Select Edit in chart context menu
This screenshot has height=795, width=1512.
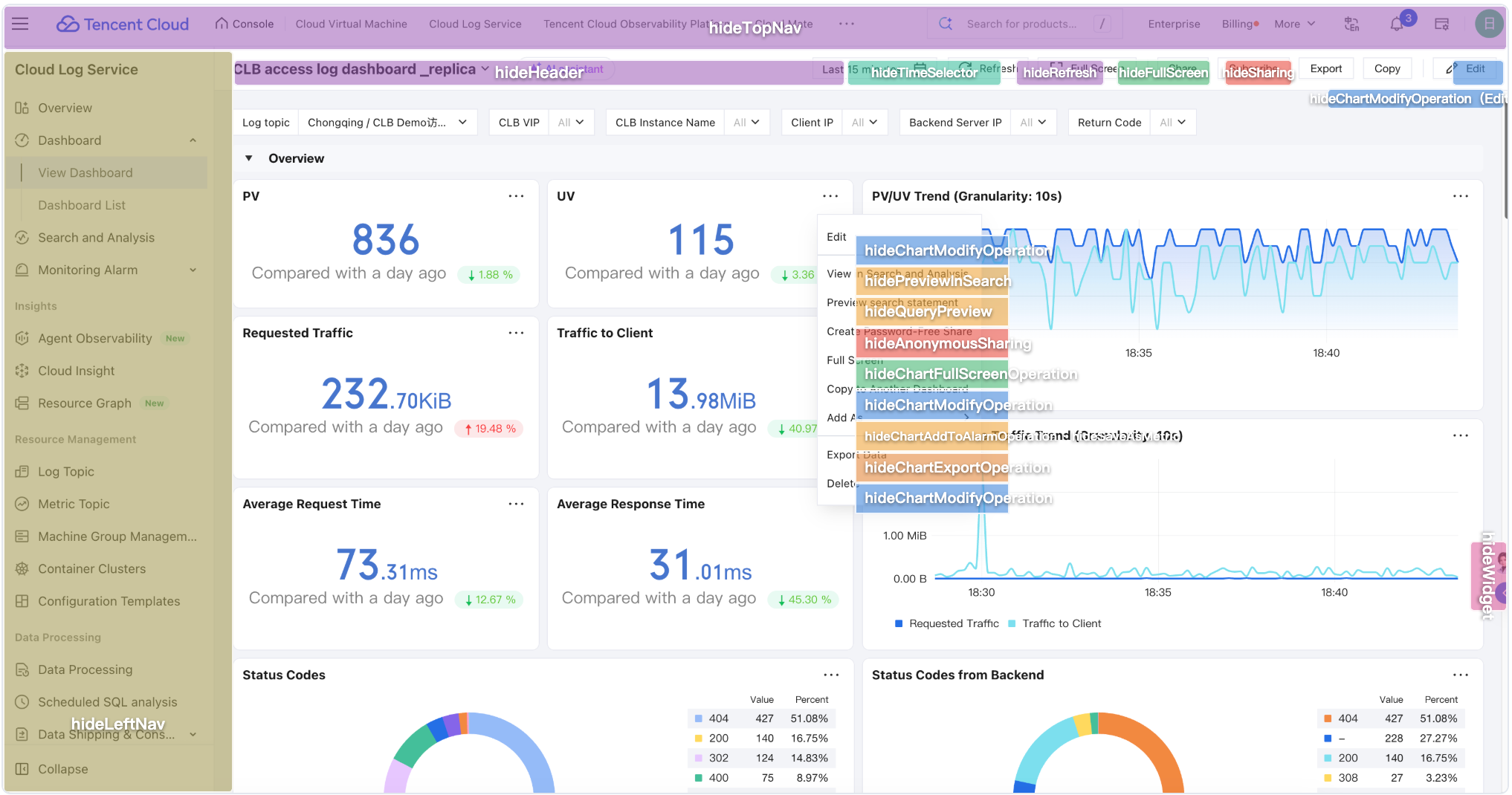pos(836,237)
